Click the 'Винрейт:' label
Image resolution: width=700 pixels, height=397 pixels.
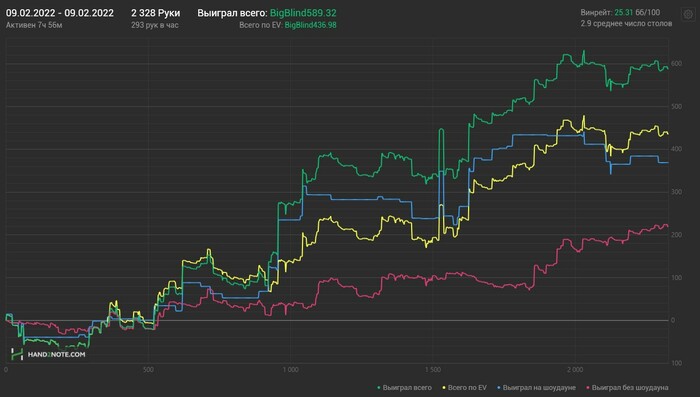pyautogui.click(x=596, y=13)
